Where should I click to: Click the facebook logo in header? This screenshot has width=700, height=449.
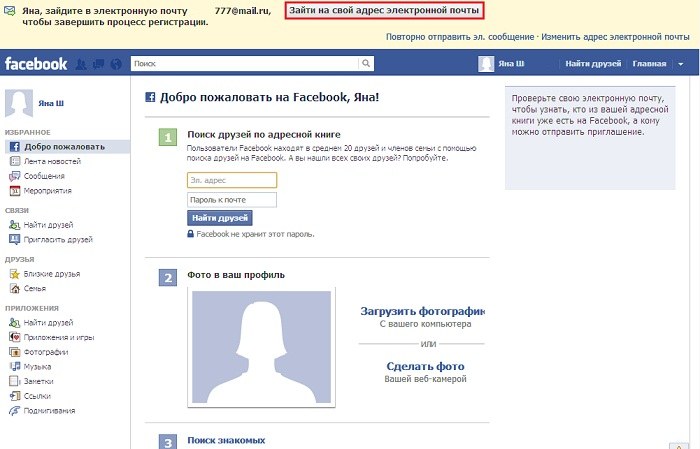coord(36,64)
